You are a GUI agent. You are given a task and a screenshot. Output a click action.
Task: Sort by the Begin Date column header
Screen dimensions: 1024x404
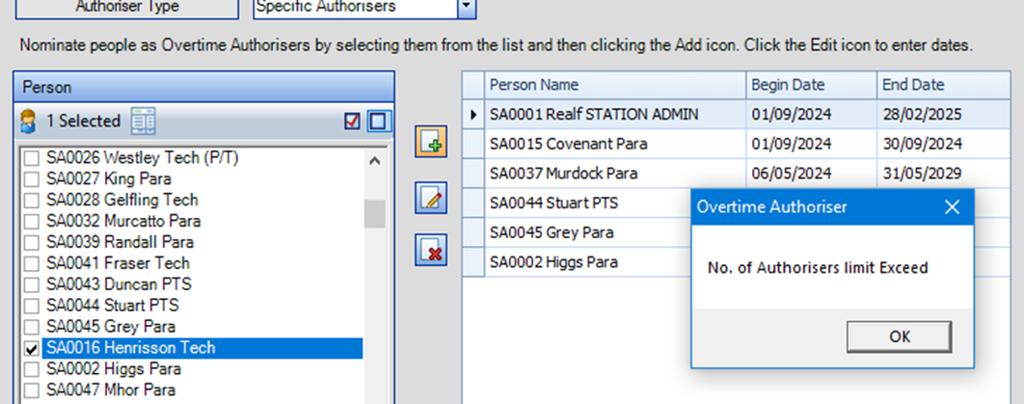pyautogui.click(x=810, y=85)
